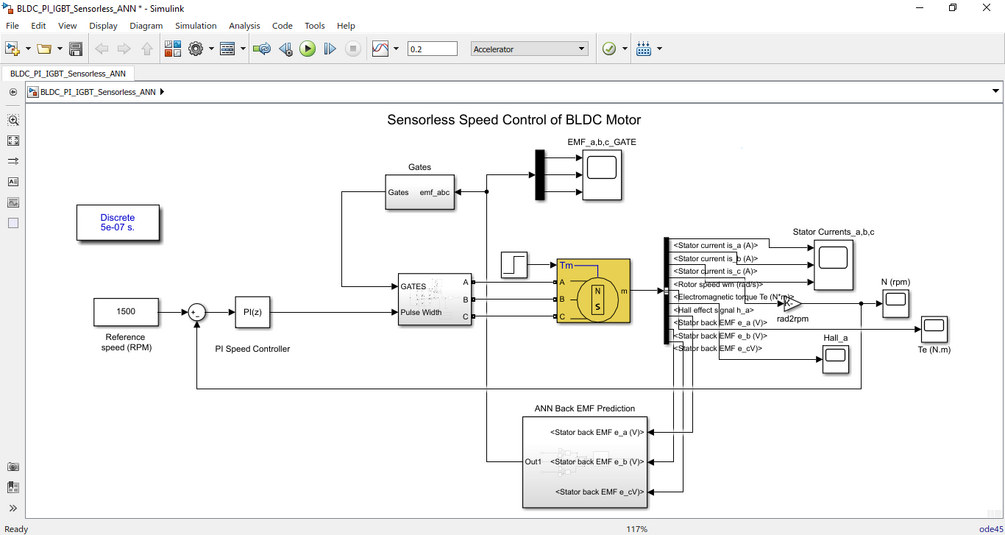Click the simulation stop time field

(433, 49)
